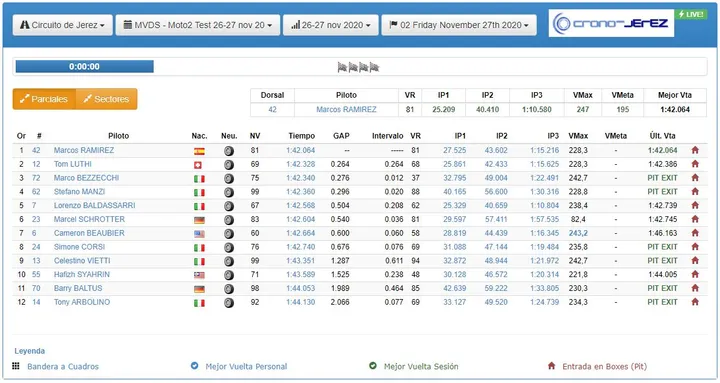Open rider Cameron BEAUBIER
The height and width of the screenshot is (383, 720).
[x=89, y=233]
